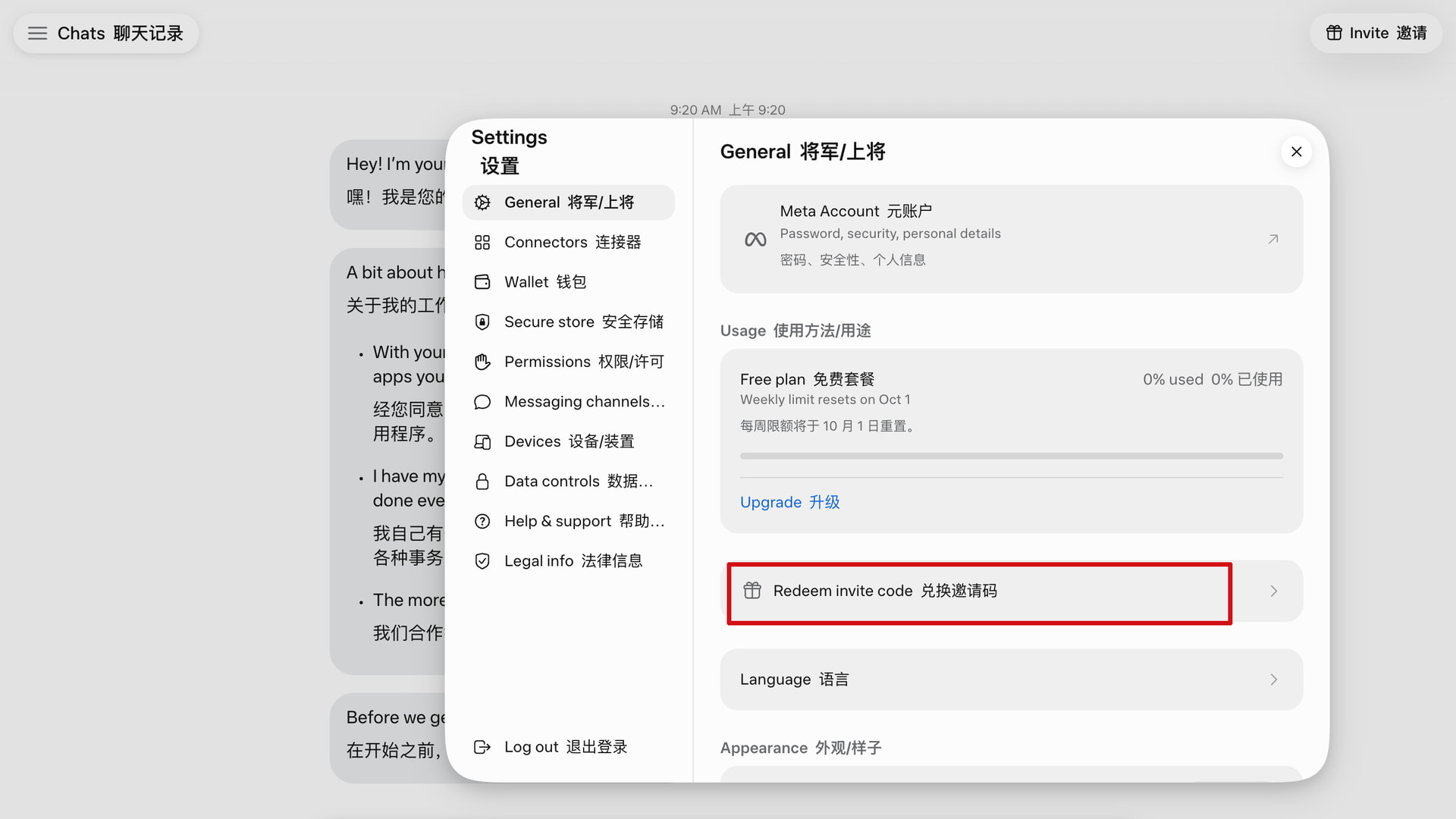Click the Messaging channels speech bubble icon
This screenshot has height=819, width=1456.
pos(482,402)
